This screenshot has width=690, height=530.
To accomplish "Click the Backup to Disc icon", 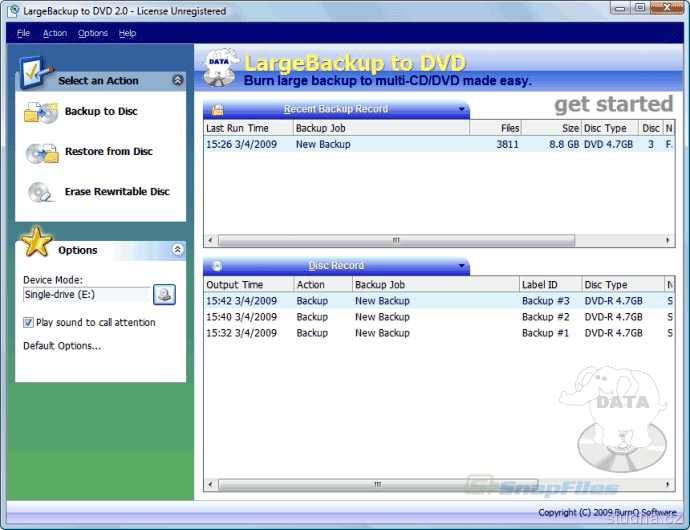I will (x=41, y=112).
